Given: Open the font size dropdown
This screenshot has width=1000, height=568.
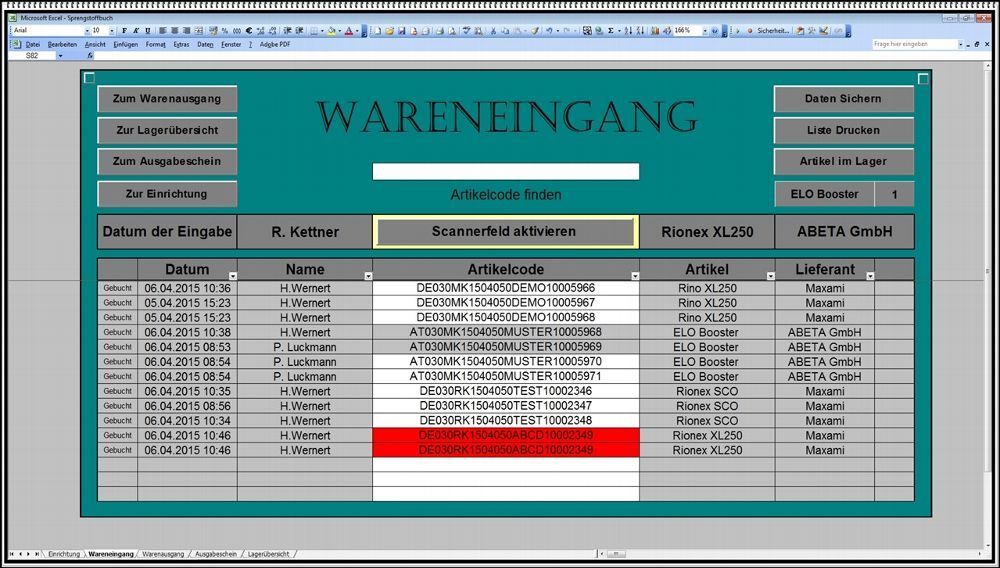Looking at the screenshot, I should 111,31.
